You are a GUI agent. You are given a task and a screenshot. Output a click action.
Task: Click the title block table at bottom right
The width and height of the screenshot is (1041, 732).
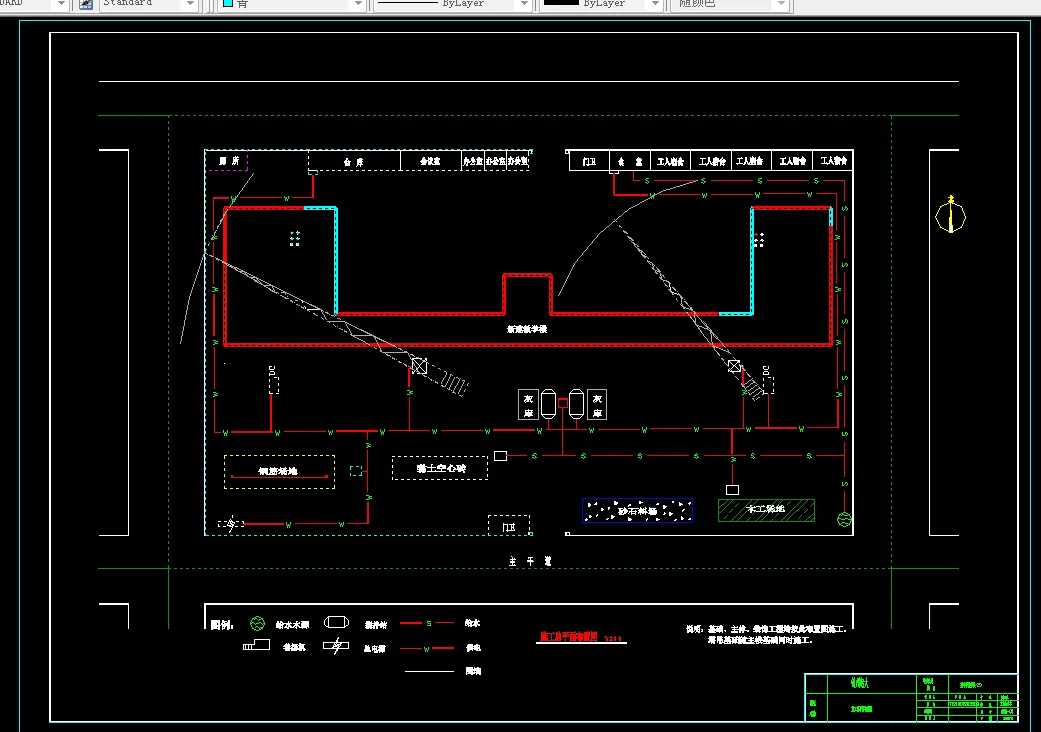[911, 697]
